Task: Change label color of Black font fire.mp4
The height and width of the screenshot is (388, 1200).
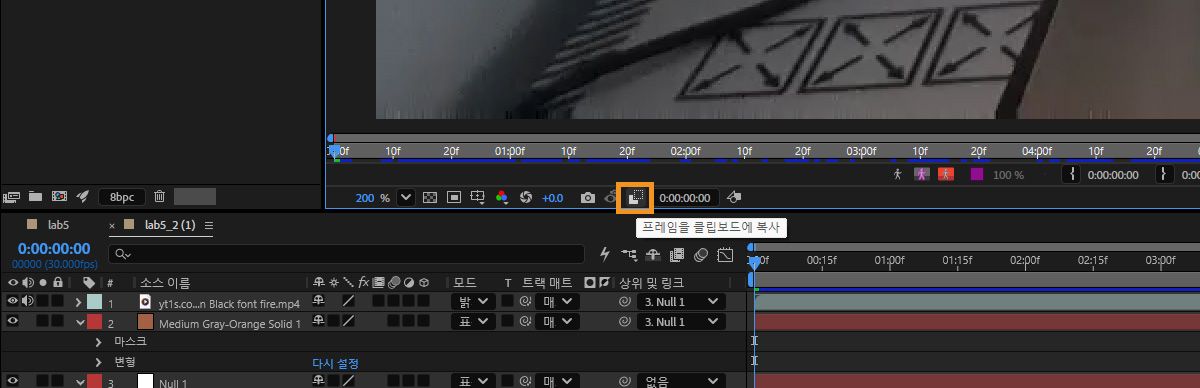Action: tap(94, 301)
